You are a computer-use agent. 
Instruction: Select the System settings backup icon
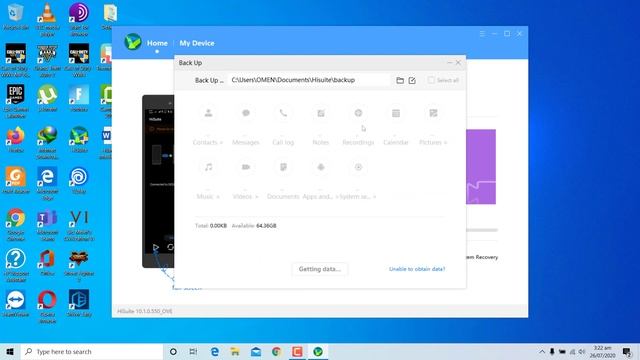click(x=358, y=167)
